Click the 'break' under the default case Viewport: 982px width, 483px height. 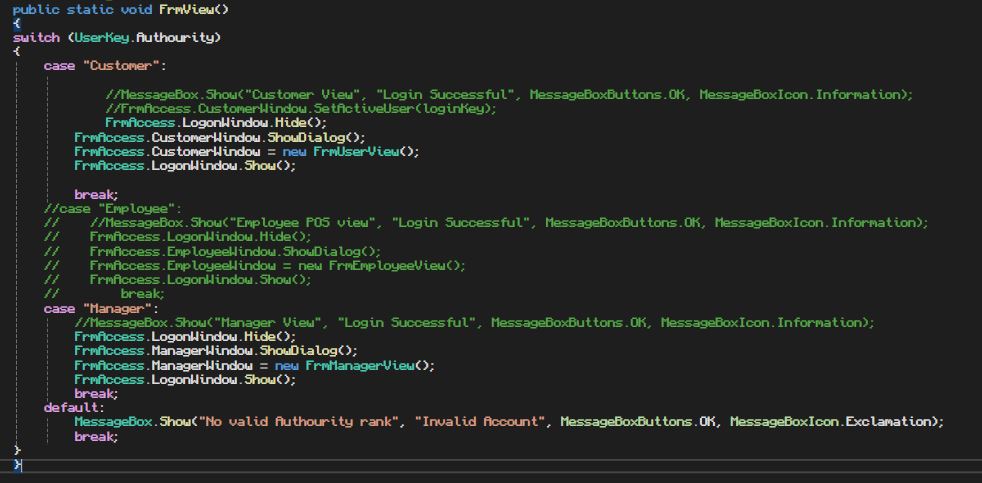pos(94,436)
